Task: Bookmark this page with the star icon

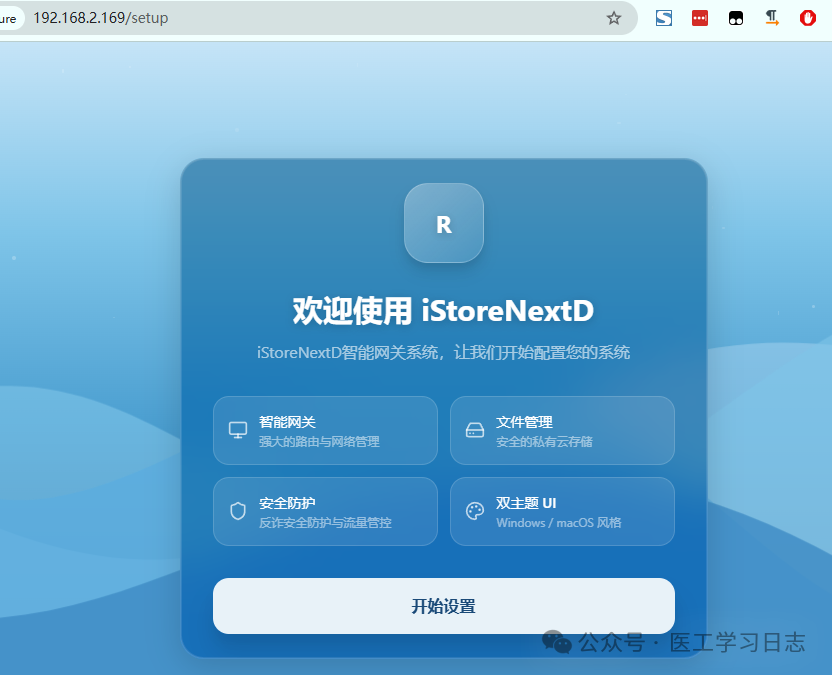Action: pyautogui.click(x=614, y=18)
